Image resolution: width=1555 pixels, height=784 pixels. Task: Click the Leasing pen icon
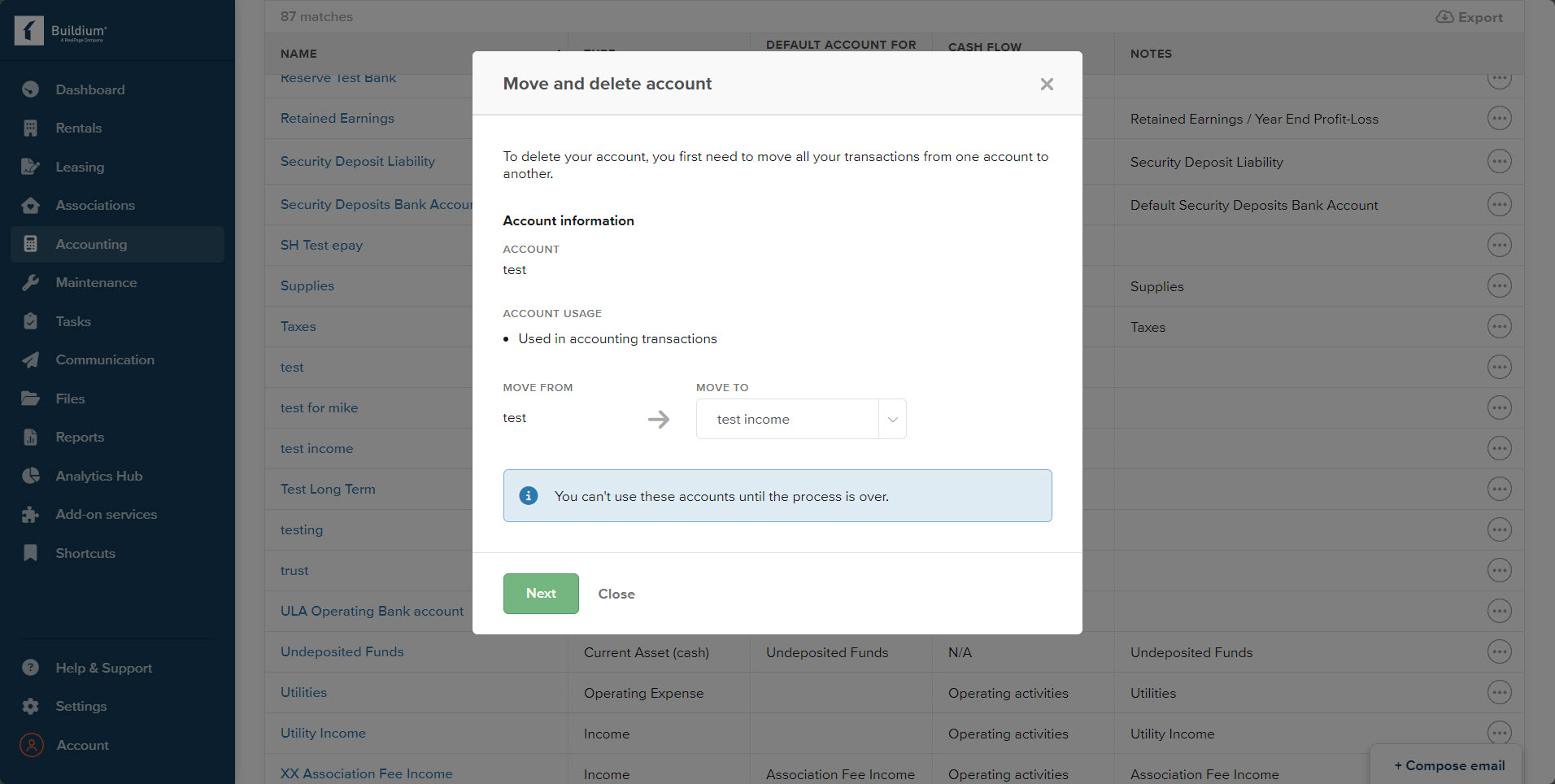tap(31, 167)
